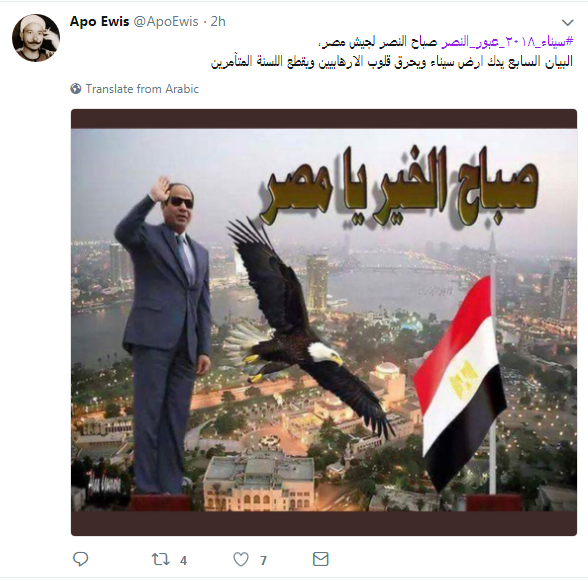Screen dimensions: 588x581
Task: Click the globe icon beside Translate
Action: point(76,89)
